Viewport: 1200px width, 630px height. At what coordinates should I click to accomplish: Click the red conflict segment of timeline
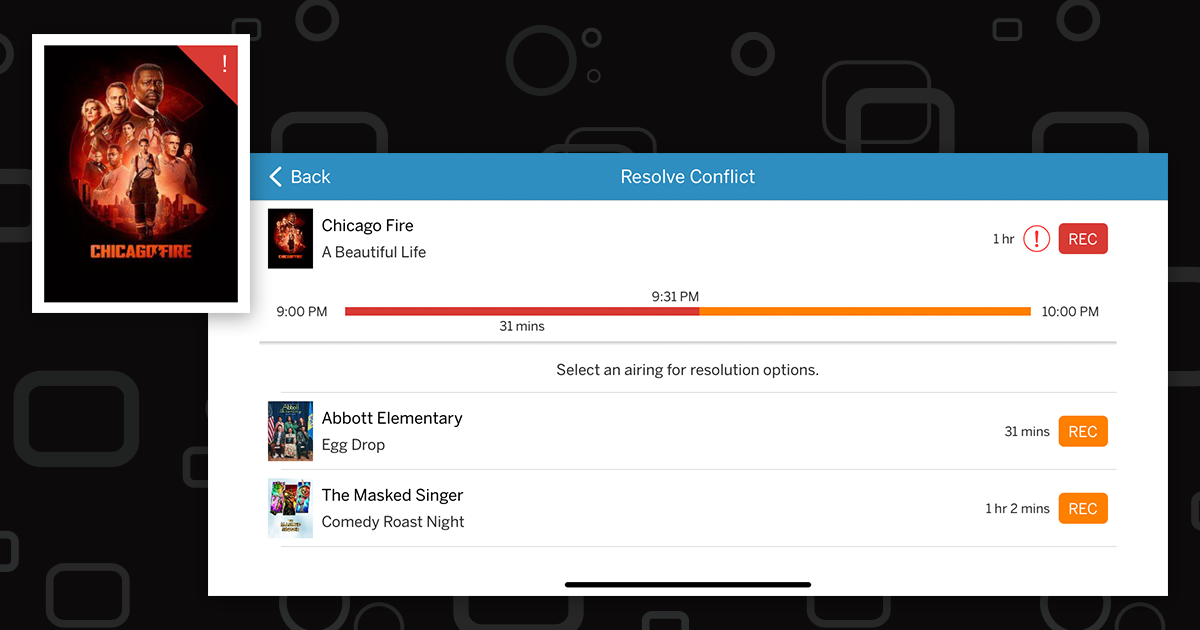pyautogui.click(x=522, y=312)
